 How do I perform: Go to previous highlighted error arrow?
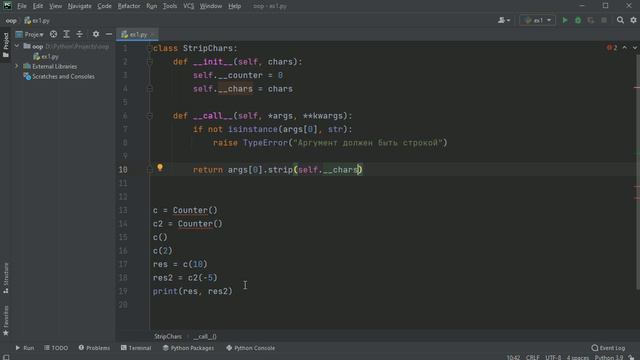(624, 48)
